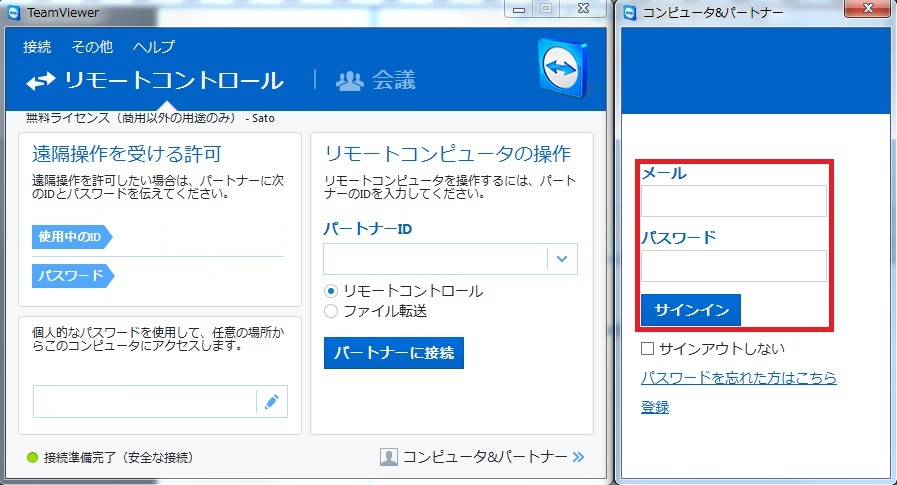Image resolution: width=897 pixels, height=485 pixels.
Task: Open the その他 menu
Action: [x=92, y=47]
